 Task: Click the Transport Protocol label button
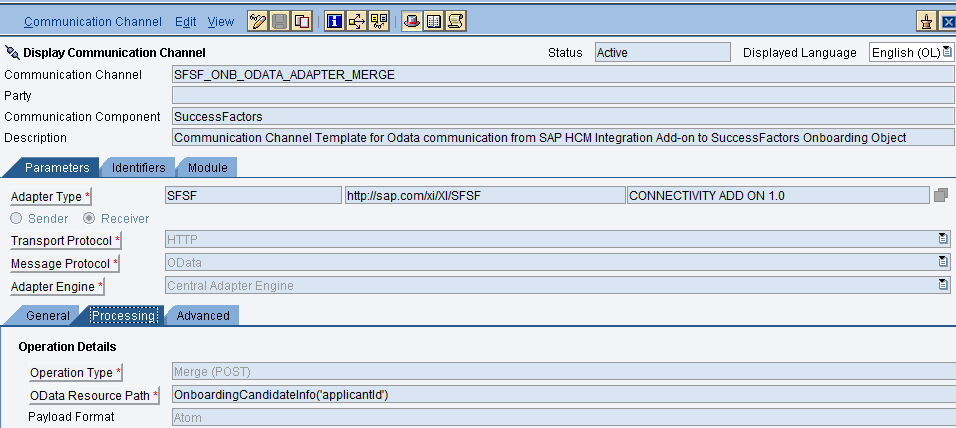(66, 240)
